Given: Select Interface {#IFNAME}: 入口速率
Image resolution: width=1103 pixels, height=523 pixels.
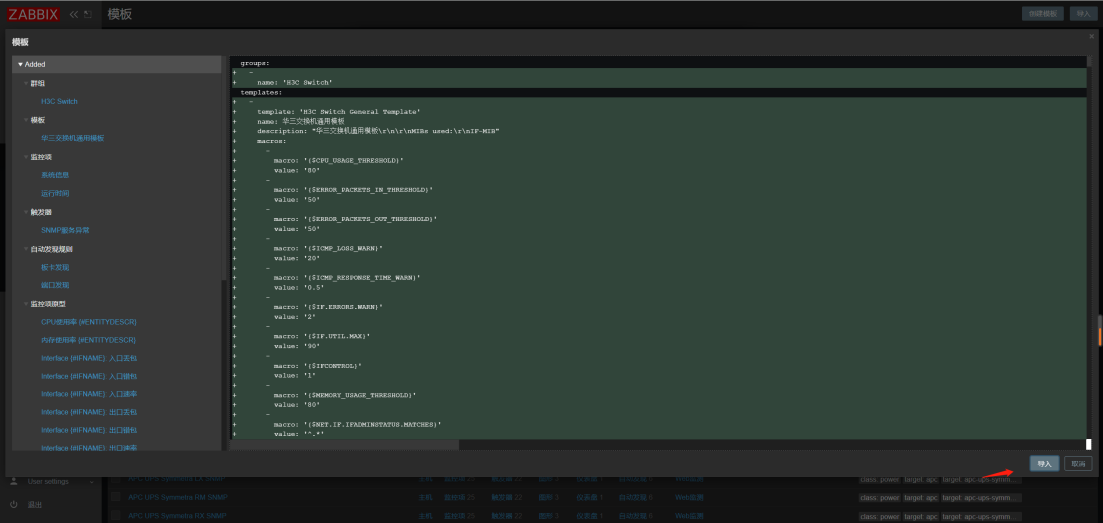Looking at the screenshot, I should click(89, 394).
